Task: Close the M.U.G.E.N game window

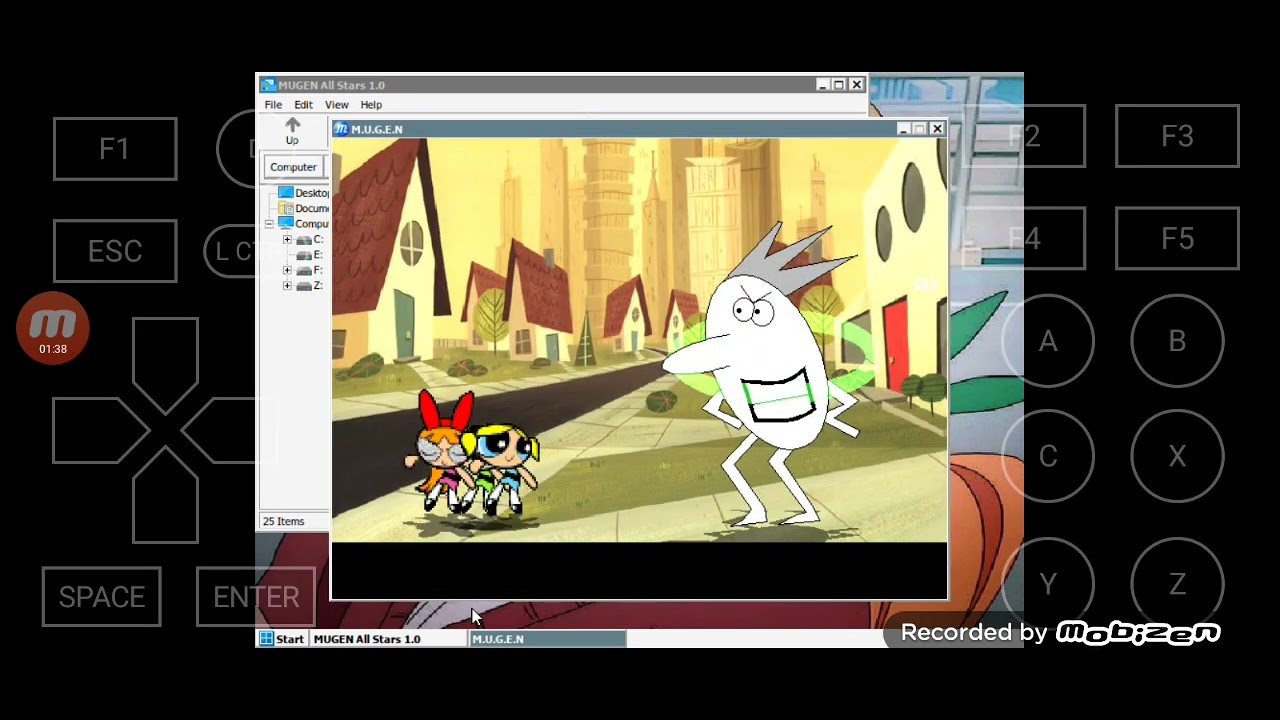Action: tap(937, 129)
